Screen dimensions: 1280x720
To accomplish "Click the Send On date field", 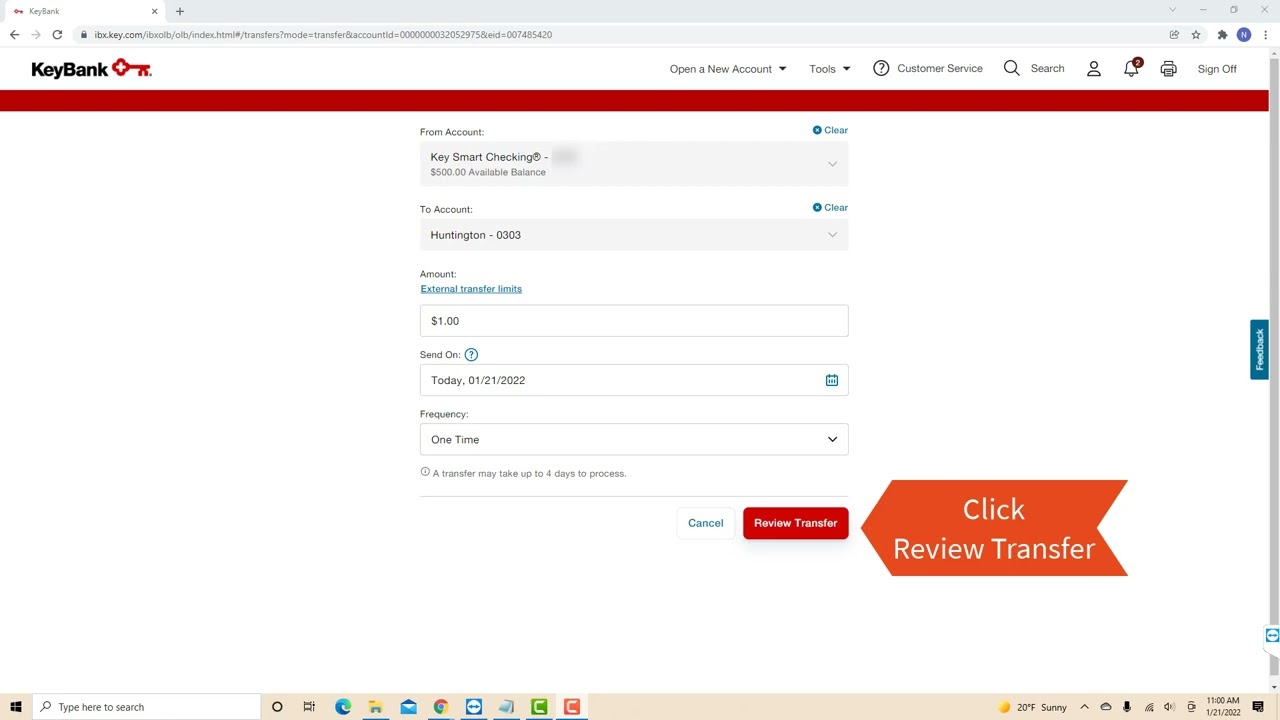I will pos(634,380).
